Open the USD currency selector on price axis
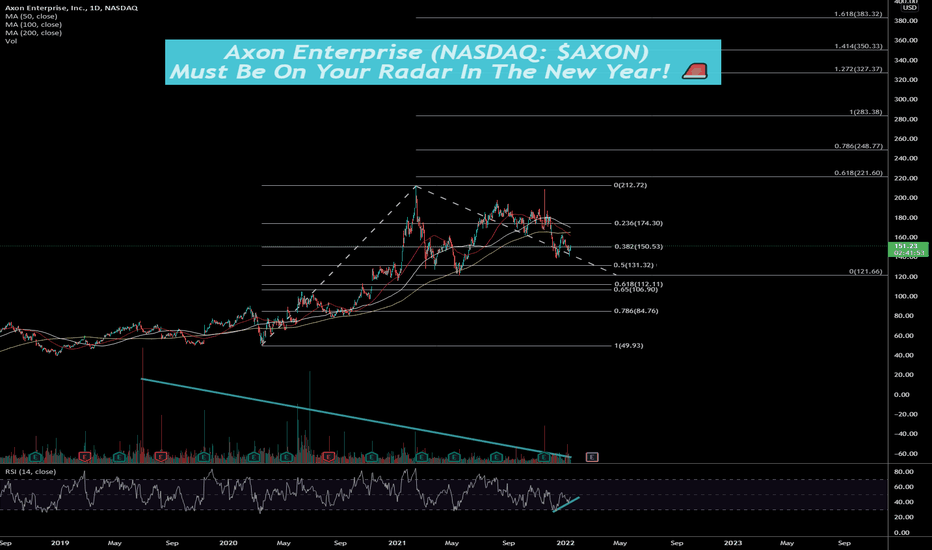This screenshot has width=932, height=550. (x=909, y=8)
